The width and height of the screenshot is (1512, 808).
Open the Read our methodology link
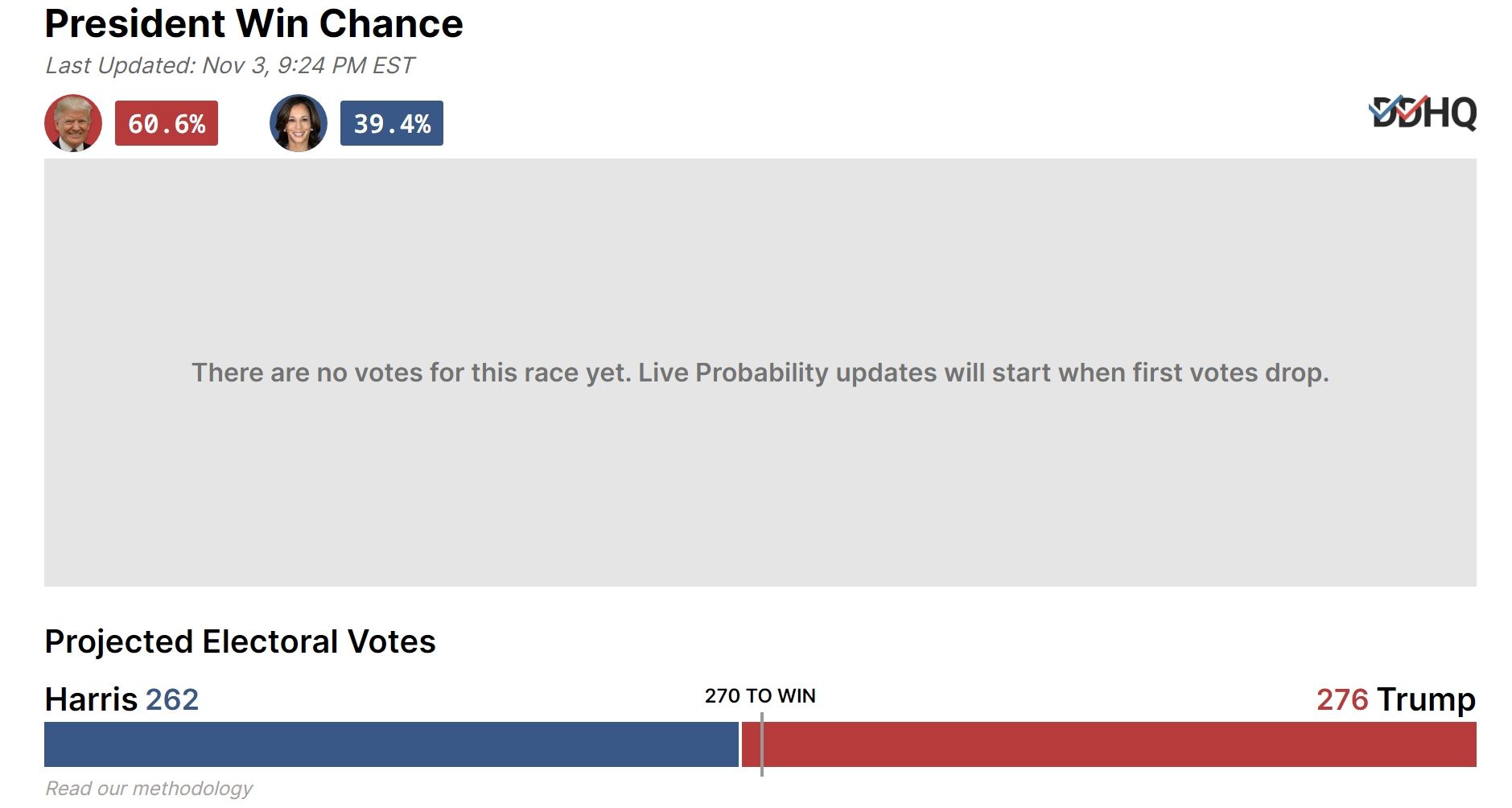tap(149, 788)
